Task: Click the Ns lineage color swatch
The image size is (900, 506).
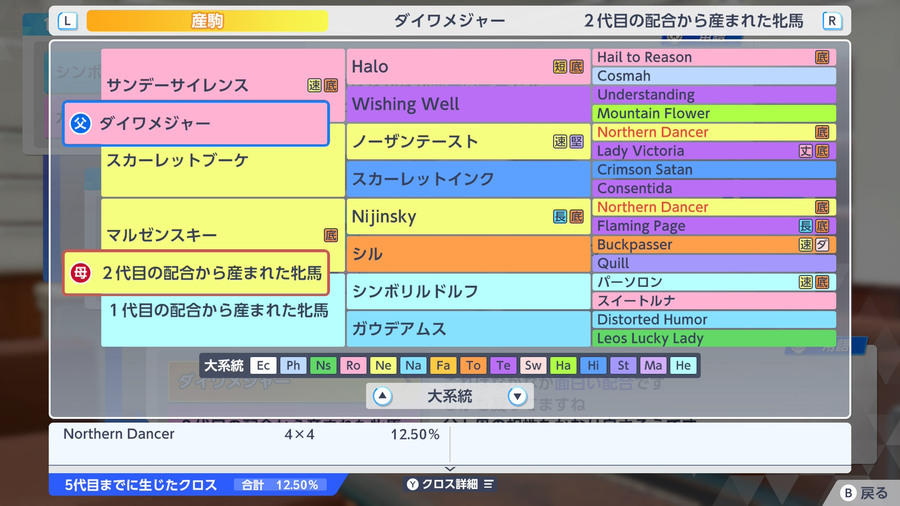Action: click(x=323, y=365)
